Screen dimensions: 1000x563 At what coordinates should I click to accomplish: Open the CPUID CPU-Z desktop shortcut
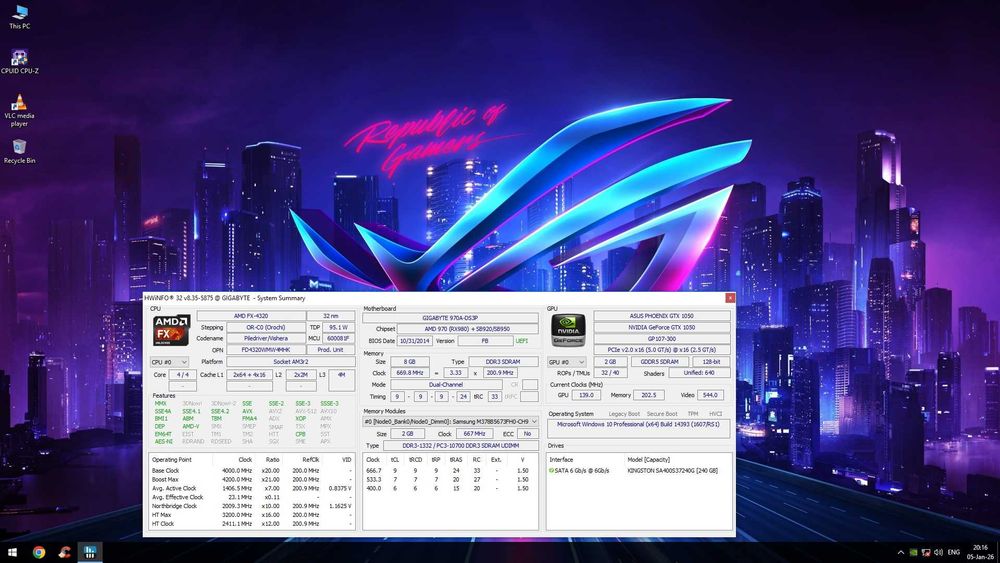[19, 62]
